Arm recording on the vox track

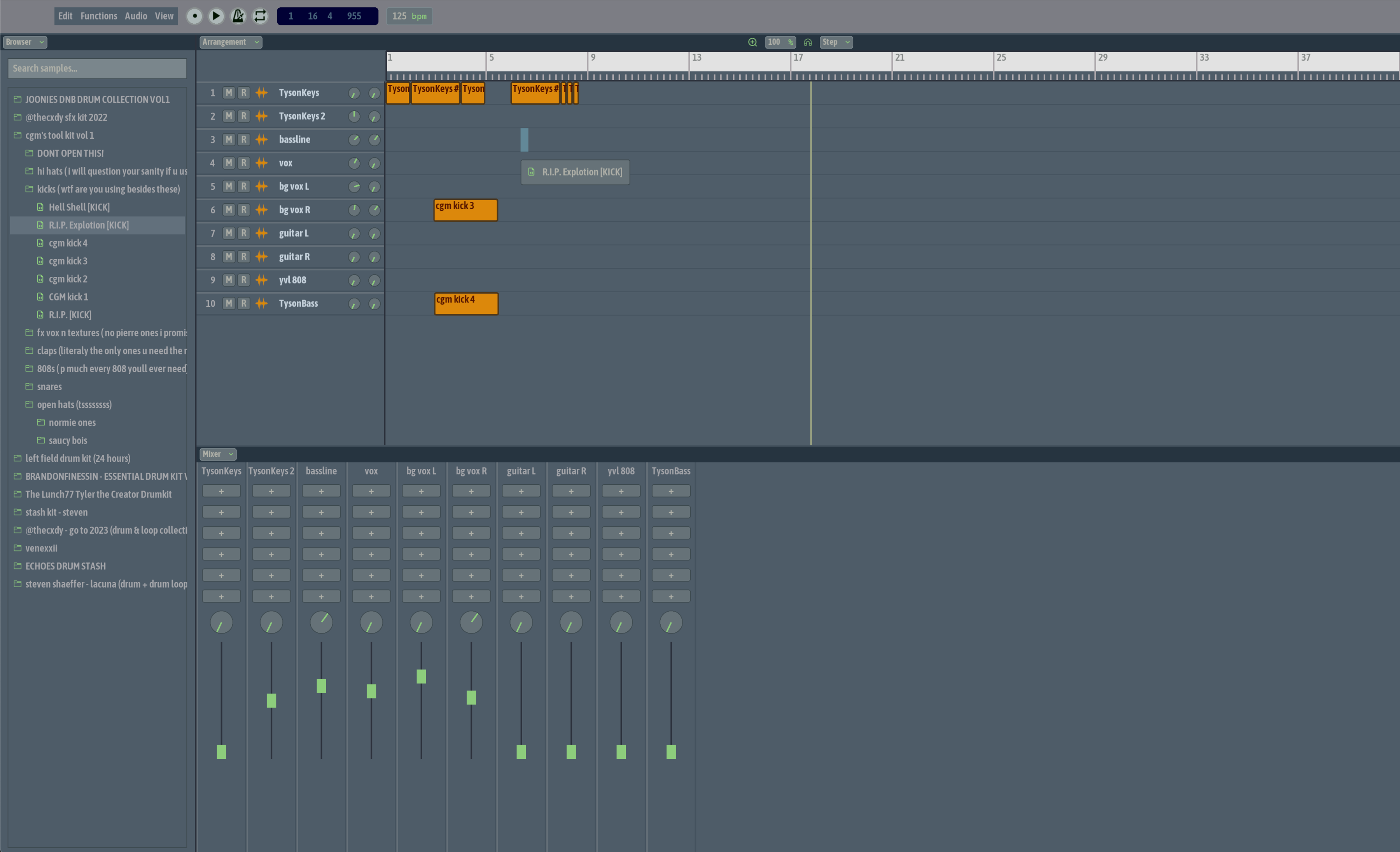[243, 163]
